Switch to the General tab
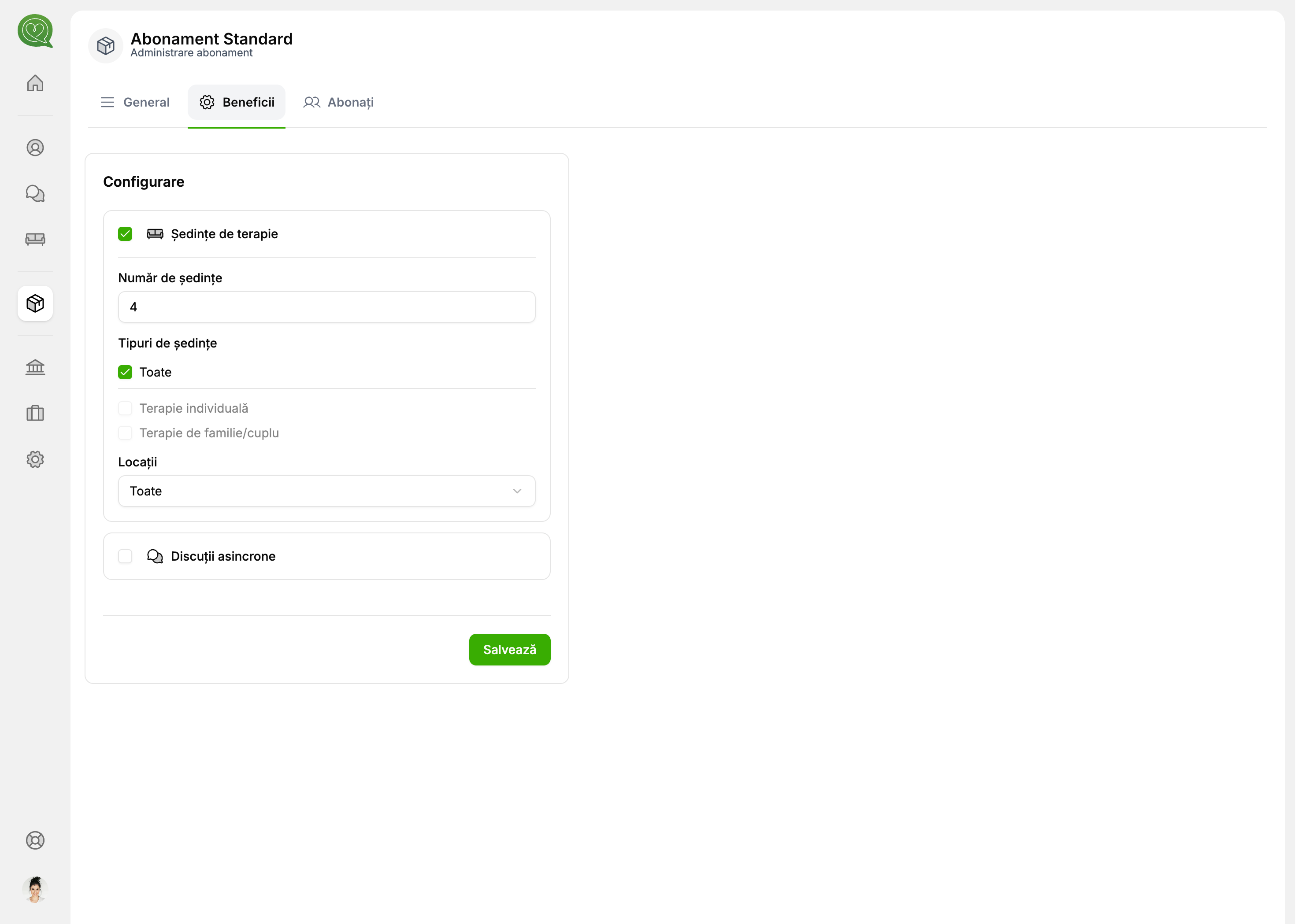The width and height of the screenshot is (1305, 924). pyautogui.click(x=136, y=103)
